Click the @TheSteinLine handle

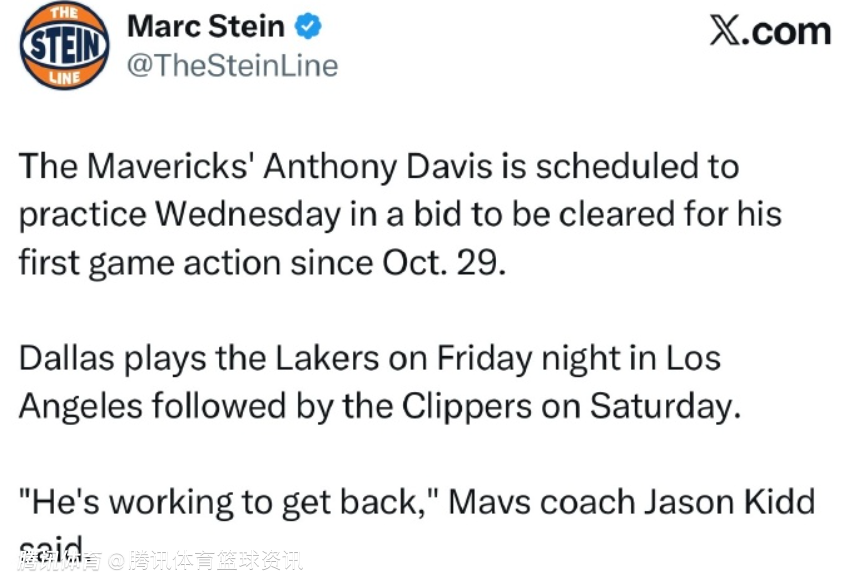click(232, 66)
